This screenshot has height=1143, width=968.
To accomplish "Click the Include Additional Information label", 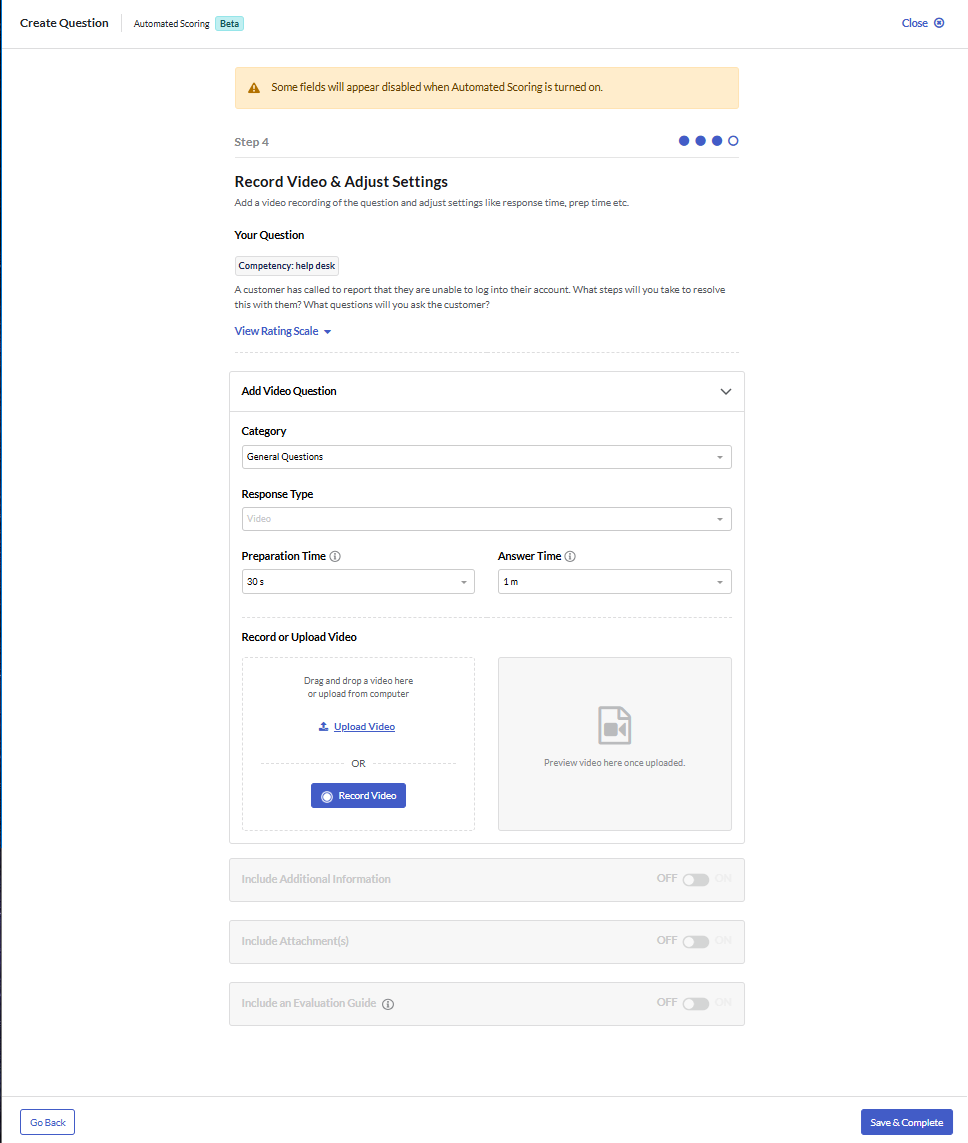I will pyautogui.click(x=316, y=879).
